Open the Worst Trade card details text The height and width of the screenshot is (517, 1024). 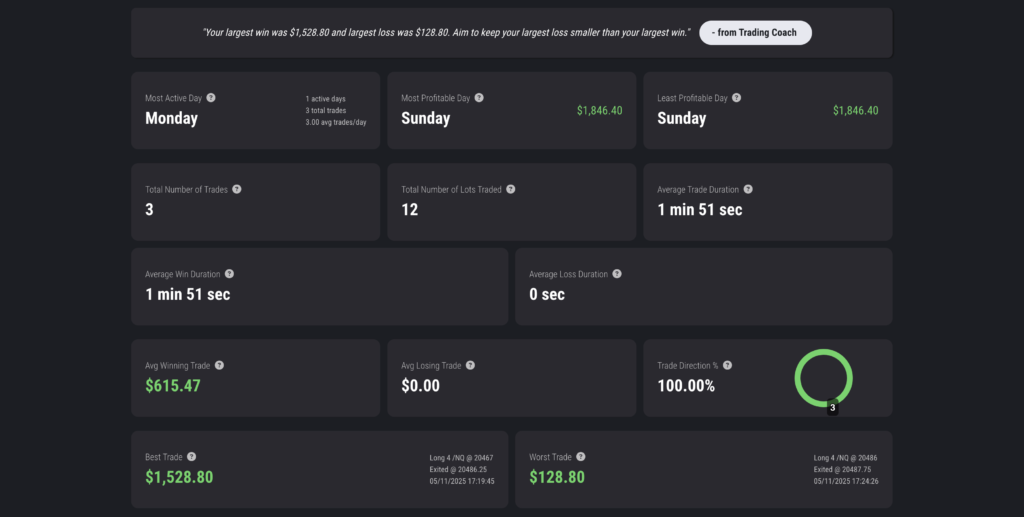pos(846,469)
